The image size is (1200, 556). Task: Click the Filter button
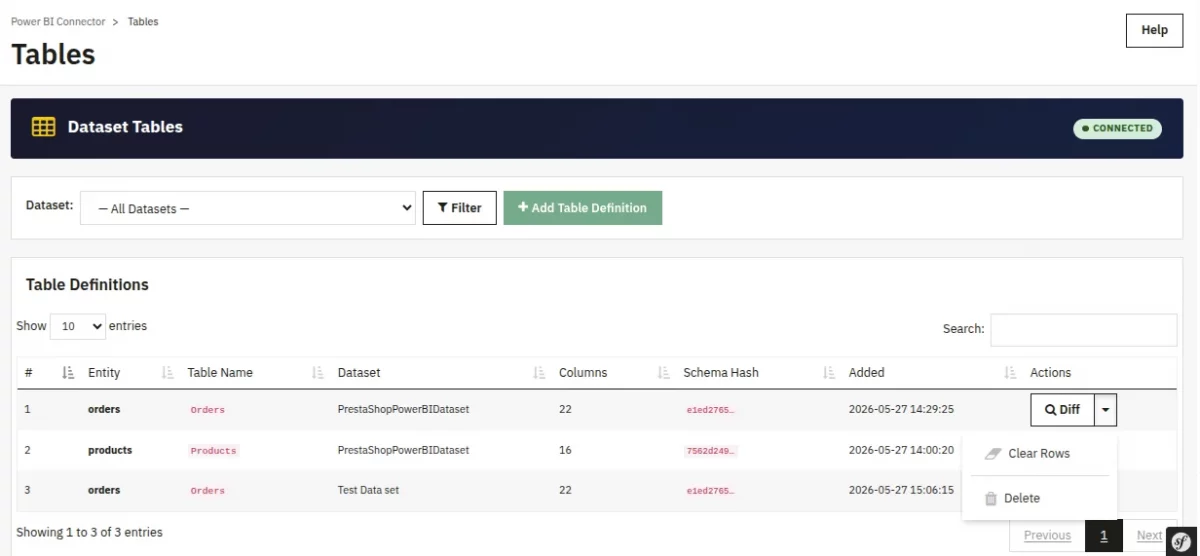460,208
